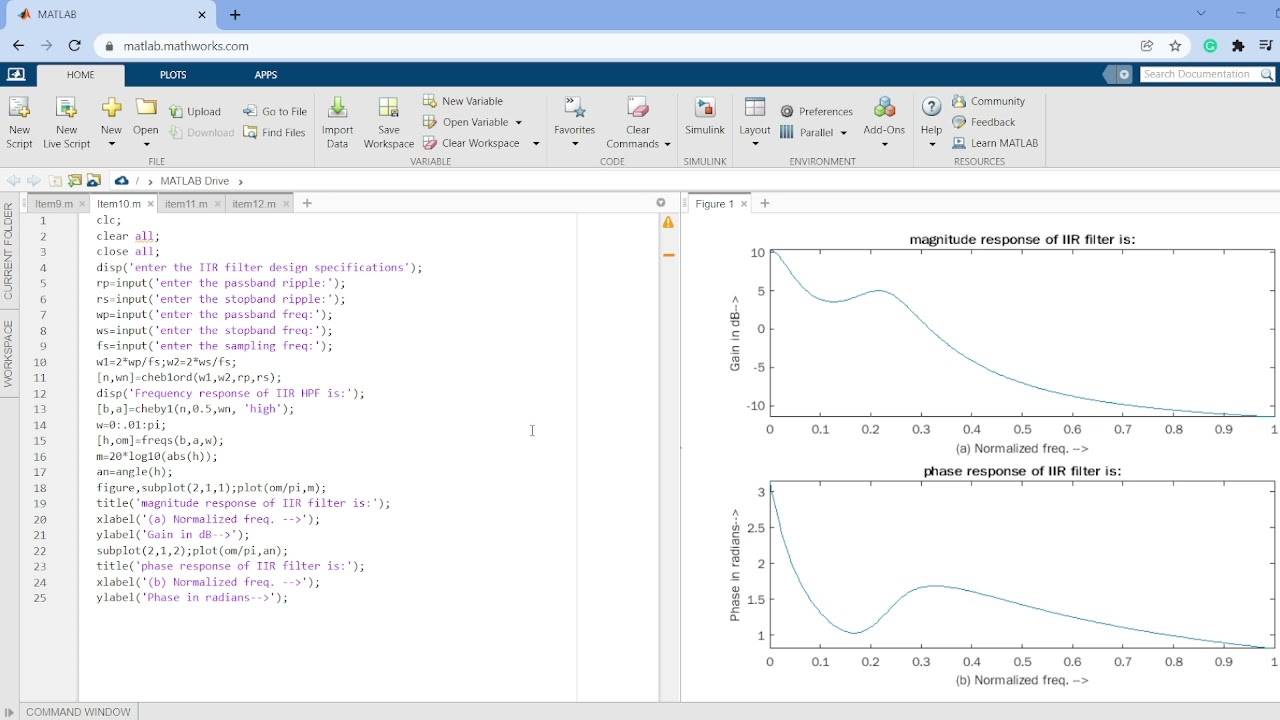Click Find Files
This screenshot has height=720, width=1280.
click(x=275, y=132)
